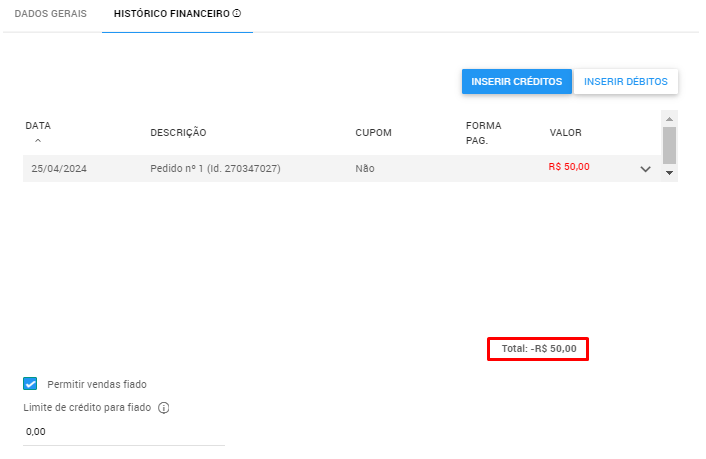Switch to the Dados Gerais tab

50,15
